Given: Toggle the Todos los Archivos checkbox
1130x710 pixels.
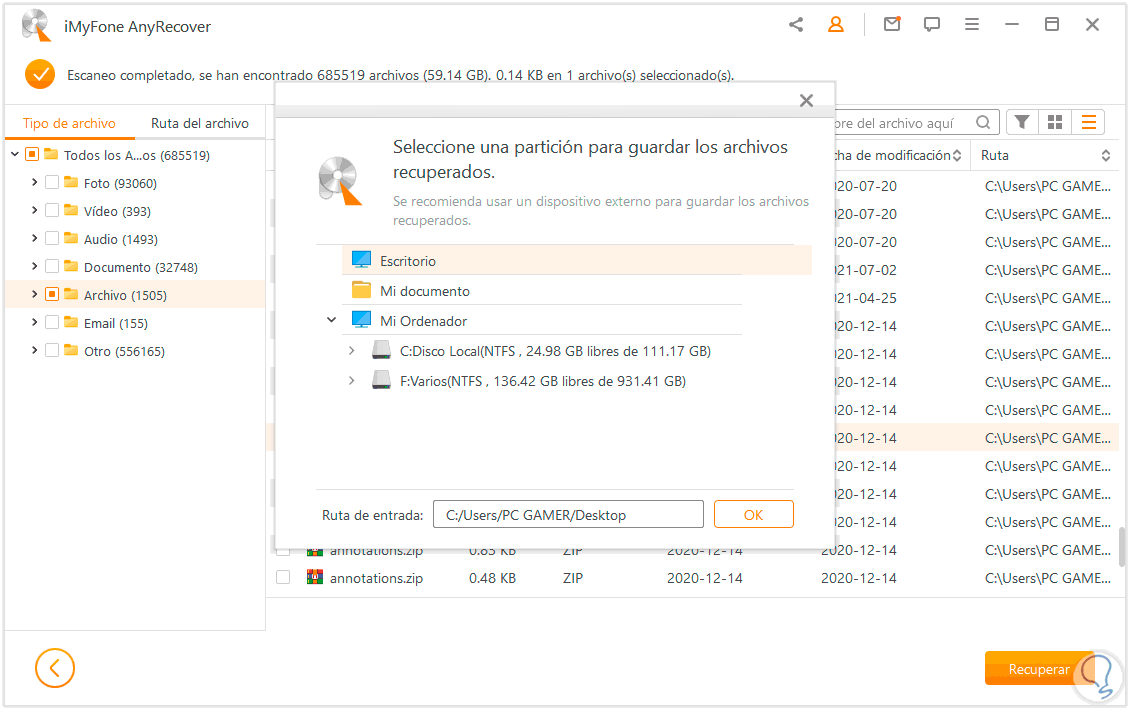Looking at the screenshot, I should point(32,154).
